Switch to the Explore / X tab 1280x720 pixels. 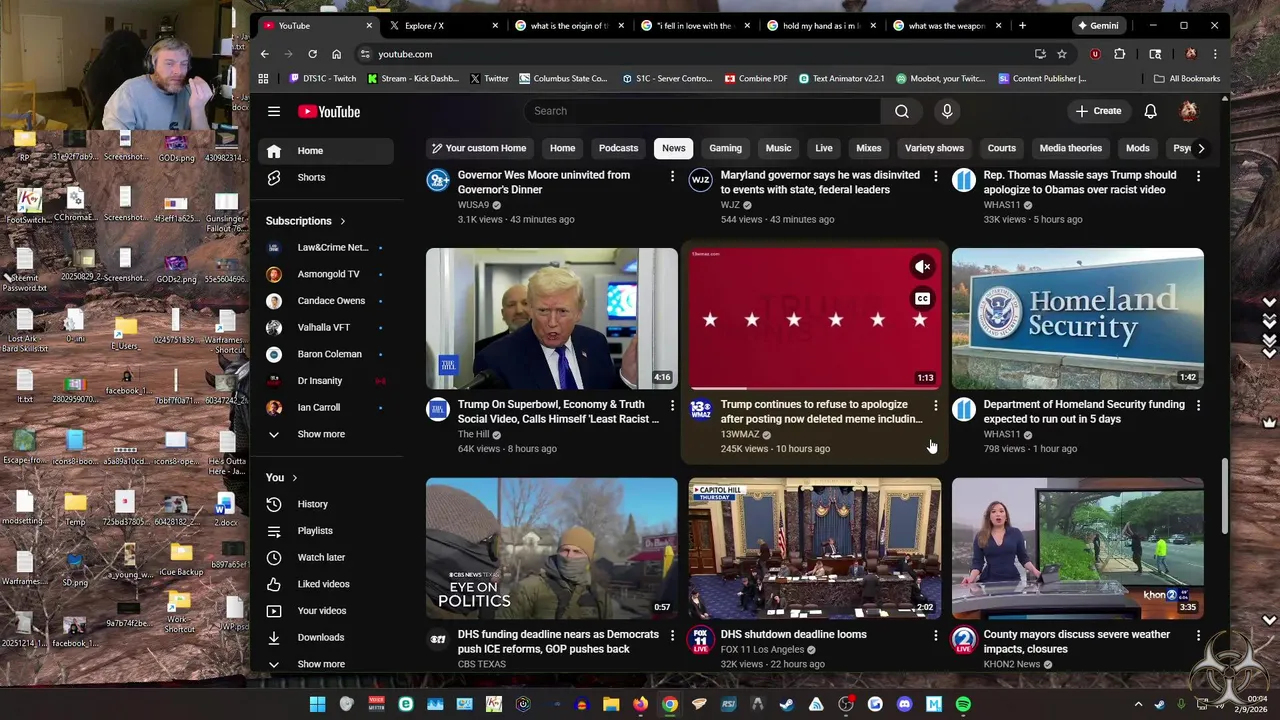click(x=442, y=25)
